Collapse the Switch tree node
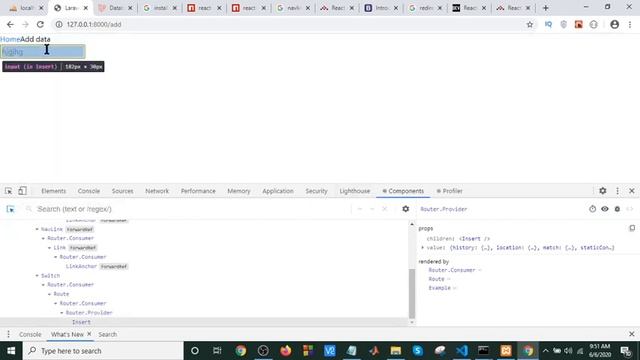Screen dimensions: 640x360 (37, 276)
